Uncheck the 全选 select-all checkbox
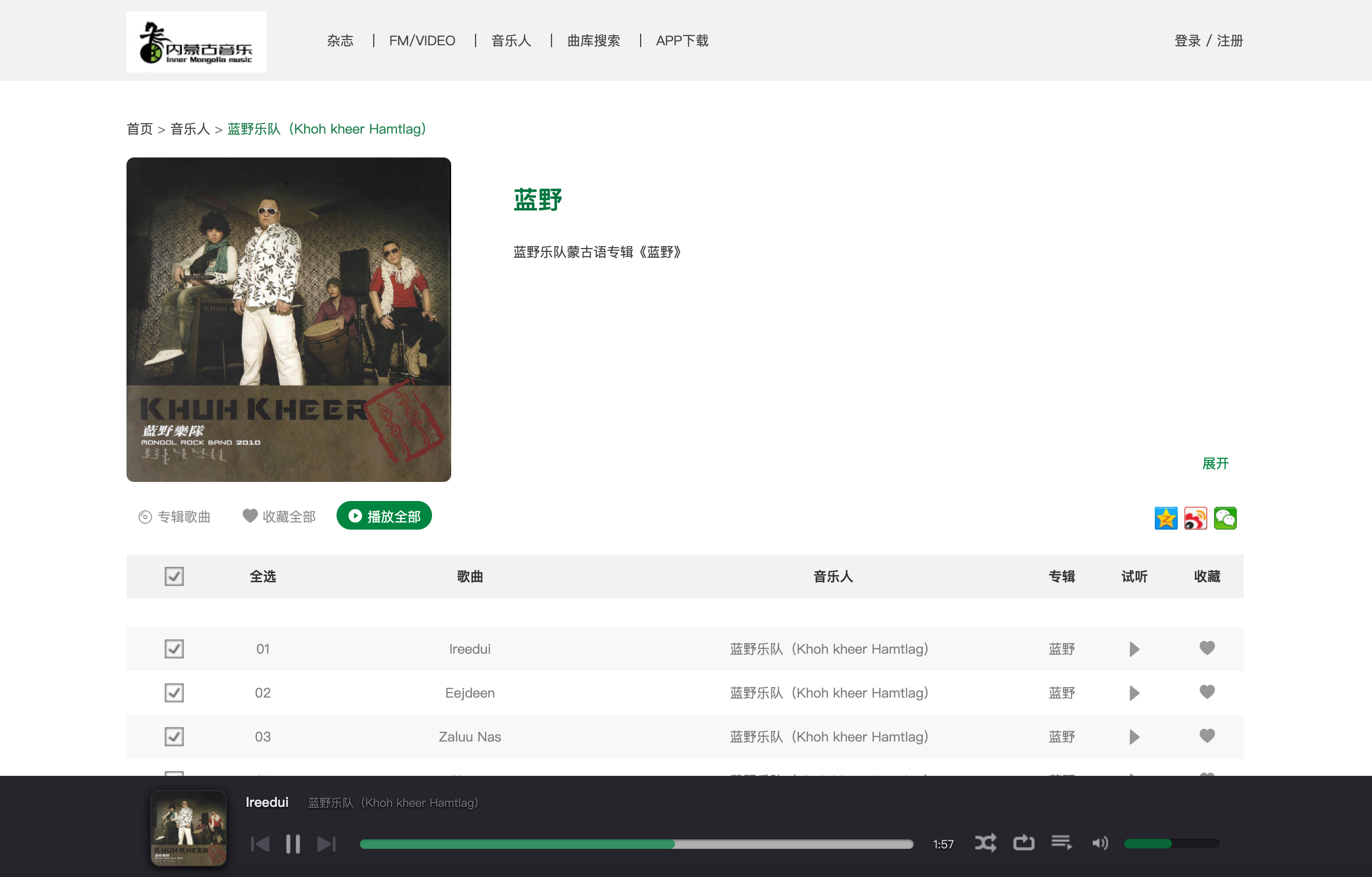1372x877 pixels. pos(174,576)
